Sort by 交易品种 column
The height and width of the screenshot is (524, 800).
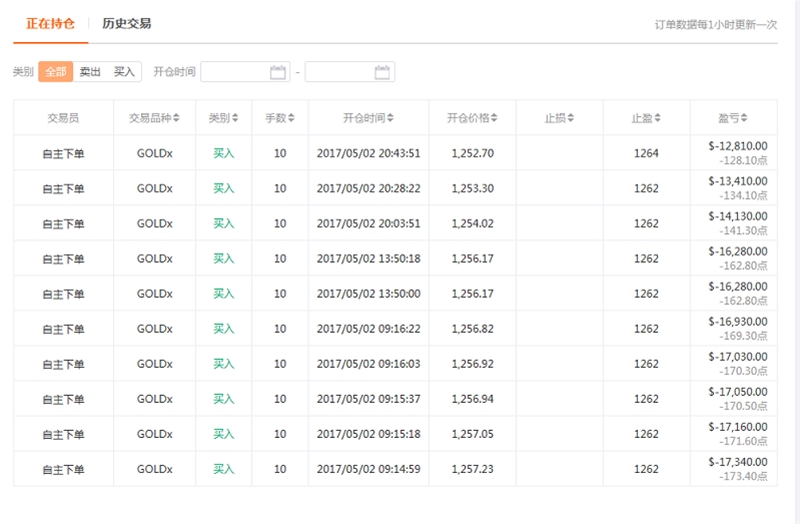(154, 118)
